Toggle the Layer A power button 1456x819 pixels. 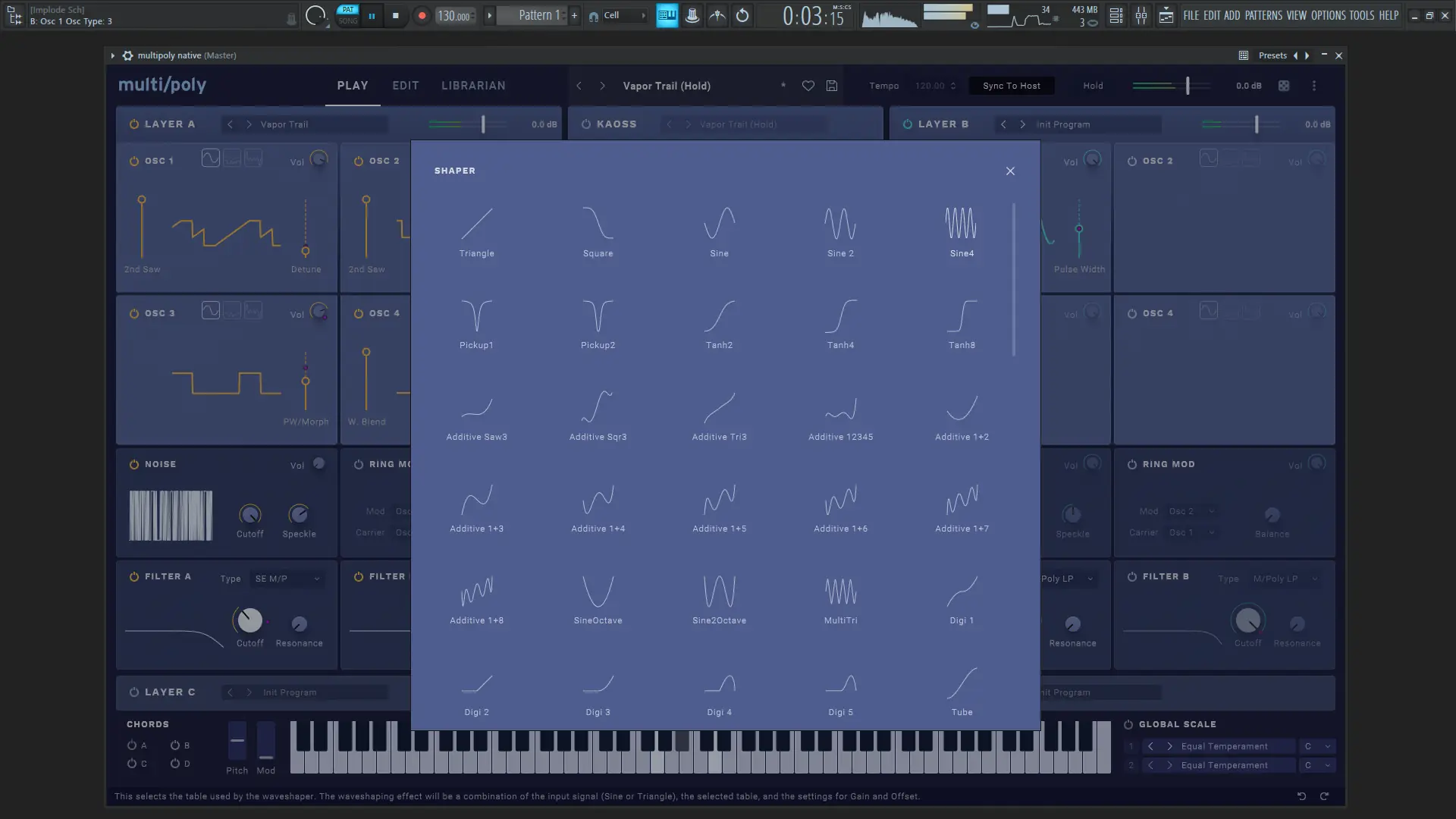tap(134, 124)
